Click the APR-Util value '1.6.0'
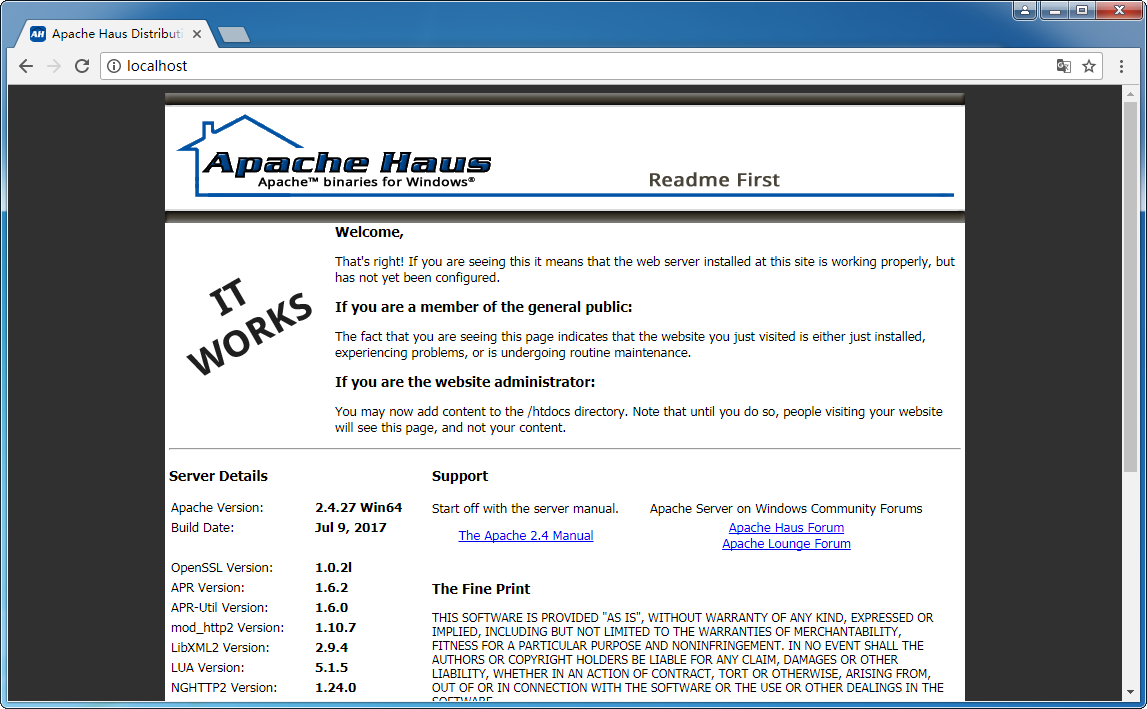 click(331, 607)
